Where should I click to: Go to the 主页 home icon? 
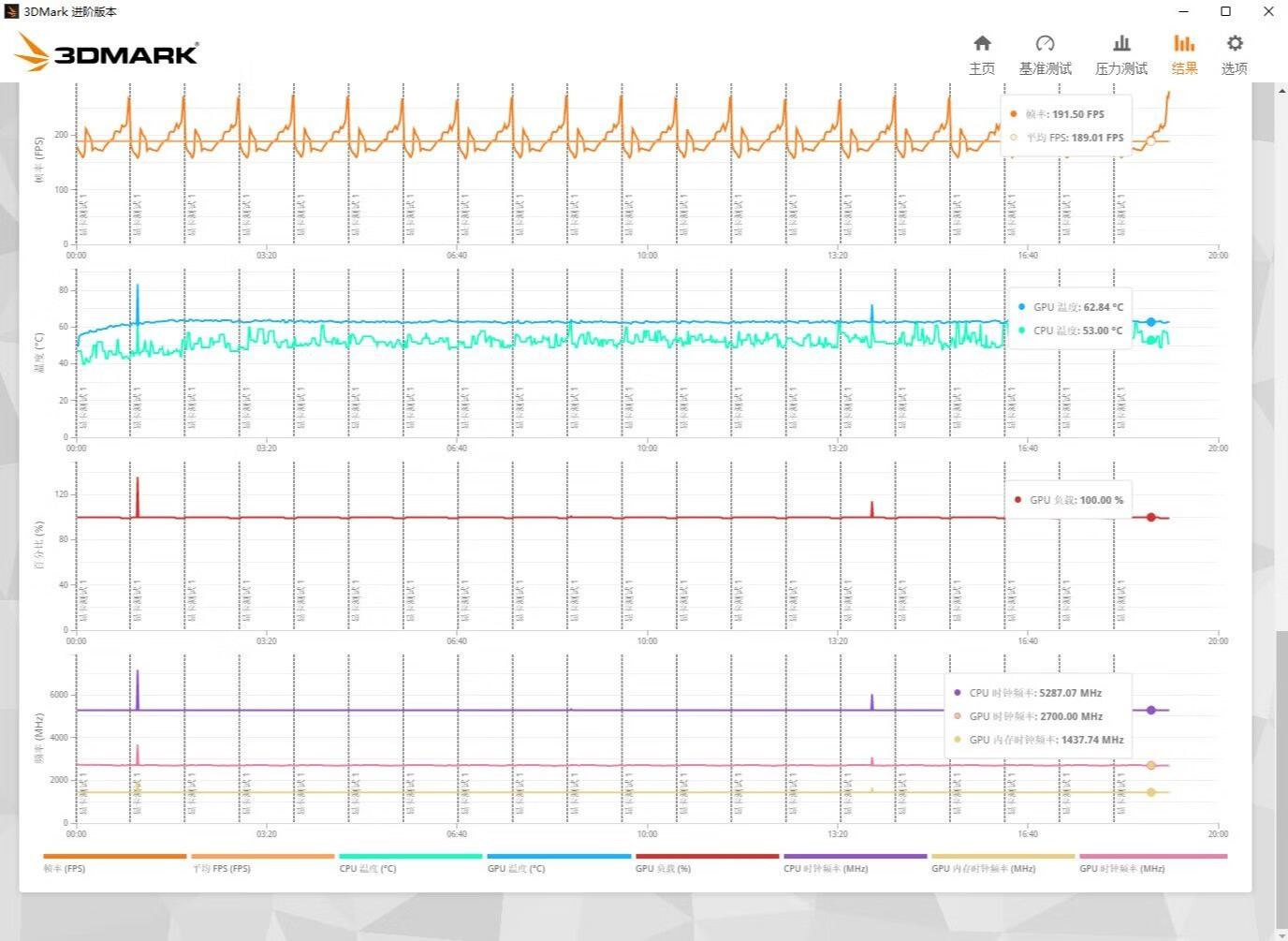(982, 54)
